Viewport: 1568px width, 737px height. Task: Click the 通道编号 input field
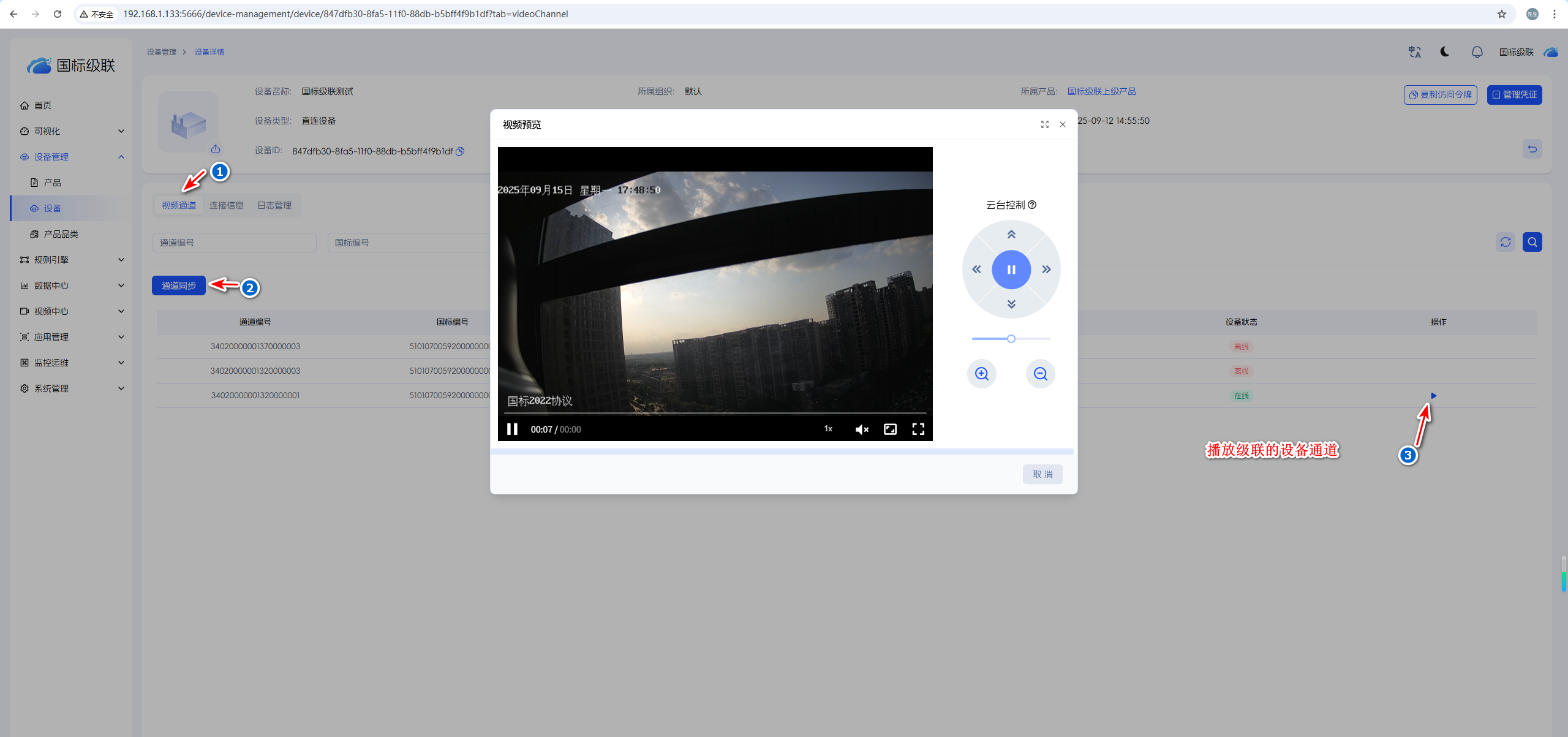[x=234, y=243]
